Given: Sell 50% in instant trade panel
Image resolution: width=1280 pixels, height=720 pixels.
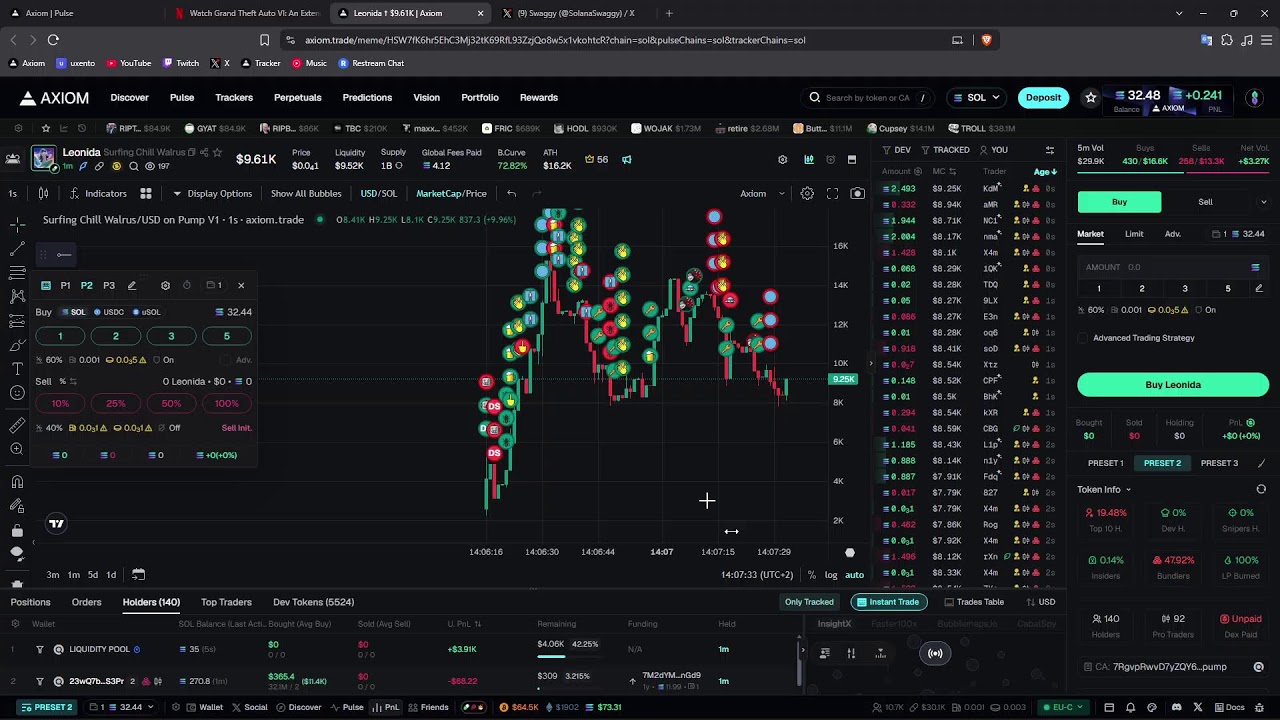Looking at the screenshot, I should coord(171,403).
